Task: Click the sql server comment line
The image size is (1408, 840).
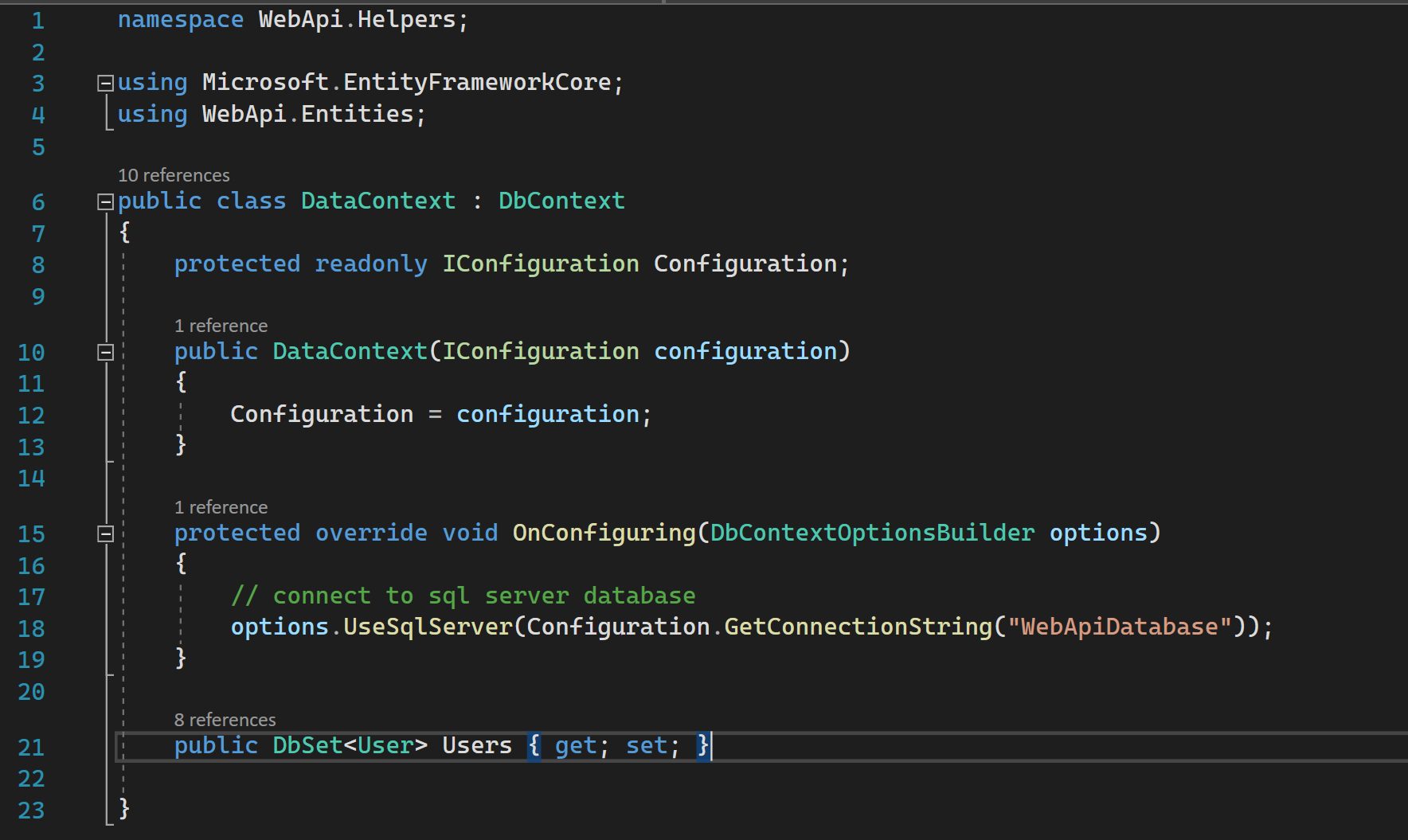Action: [463, 596]
